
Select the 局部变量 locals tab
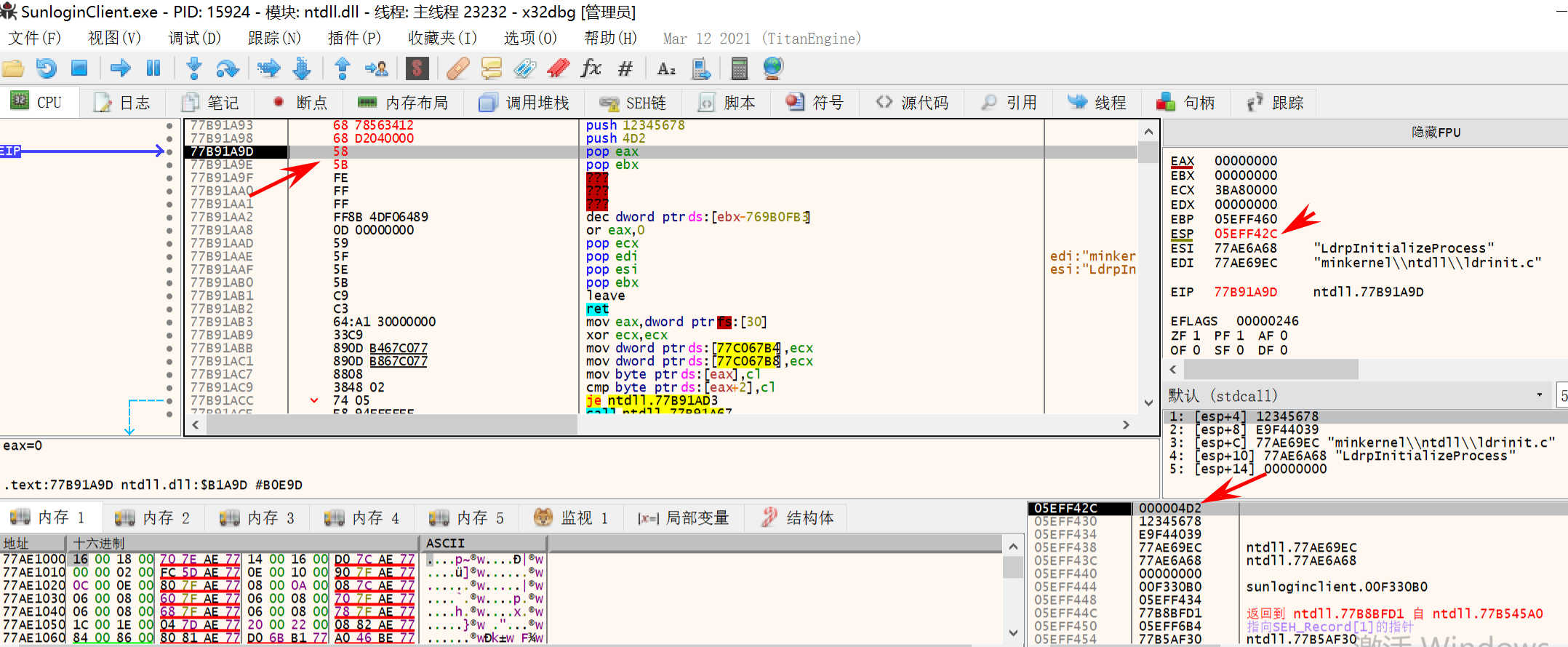[x=684, y=517]
